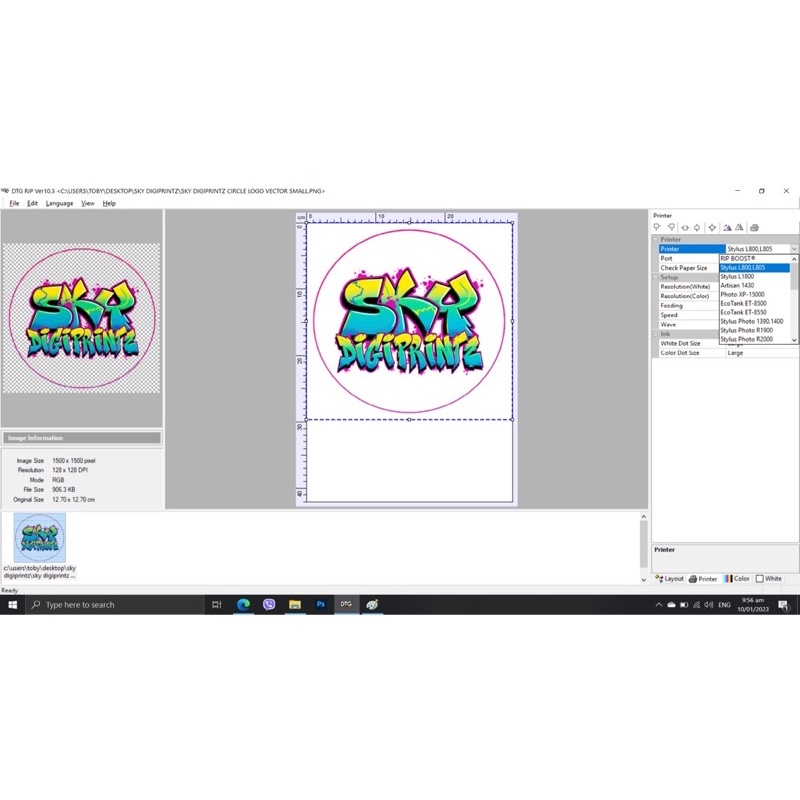Open Microsoft Edge from the taskbar
The width and height of the screenshot is (800, 800).
[243, 605]
